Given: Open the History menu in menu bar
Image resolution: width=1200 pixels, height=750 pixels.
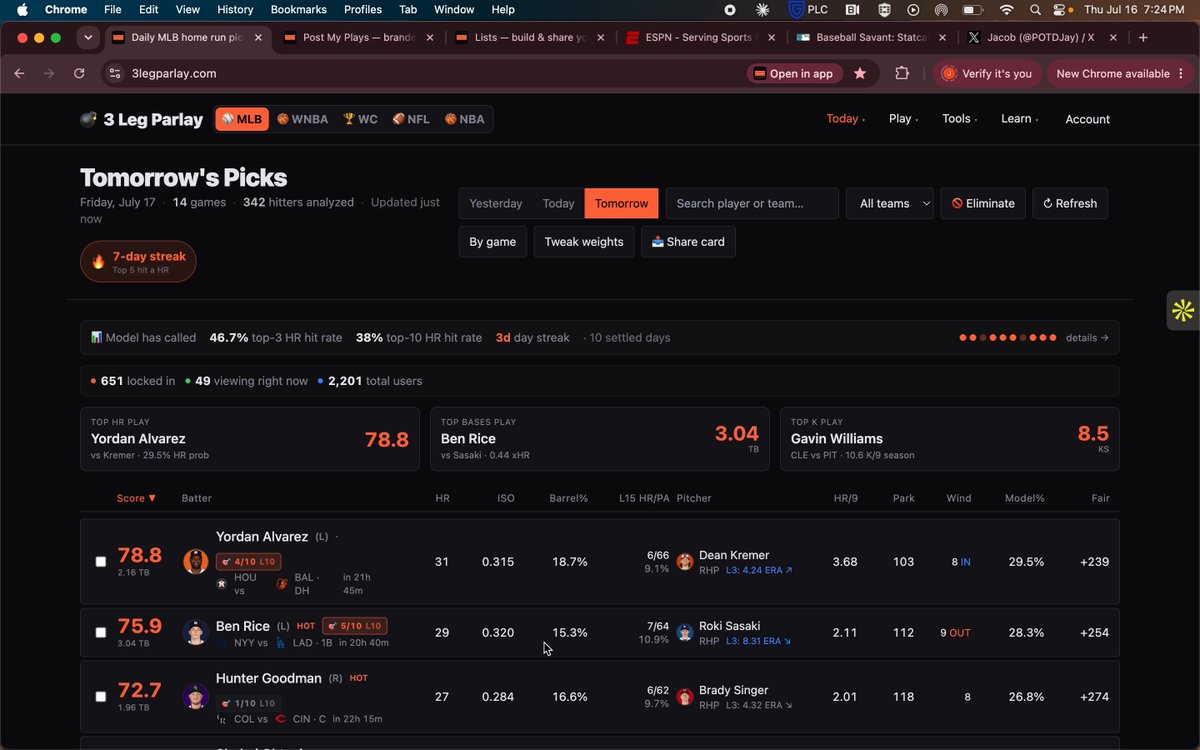Looking at the screenshot, I should click(x=235, y=10).
